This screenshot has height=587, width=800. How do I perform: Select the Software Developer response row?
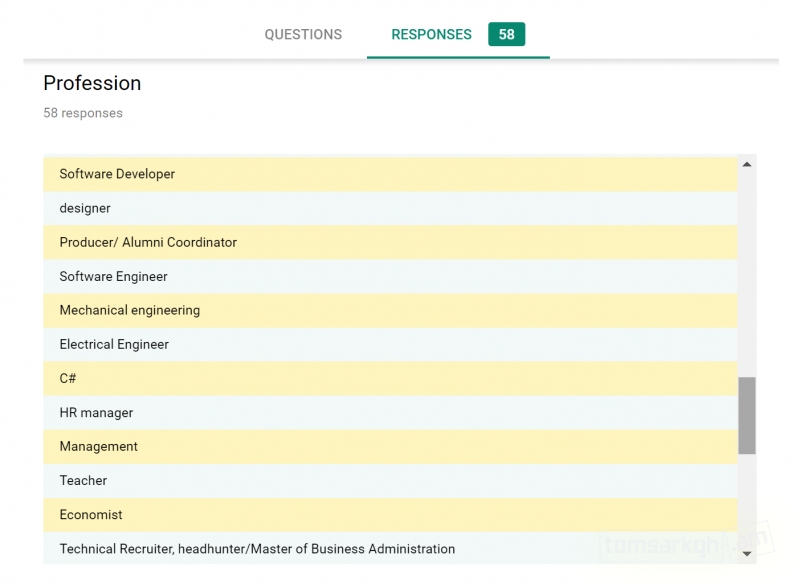pos(390,174)
